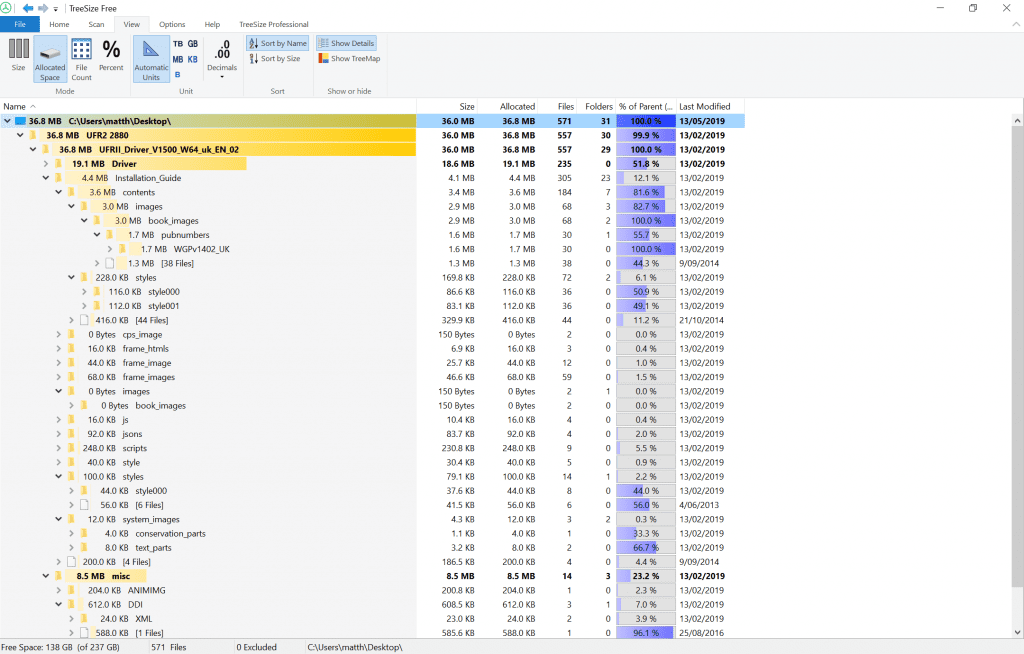Screen dimensions: 1024x654
Task: Open the File menu
Action: pyautogui.click(x=20, y=24)
